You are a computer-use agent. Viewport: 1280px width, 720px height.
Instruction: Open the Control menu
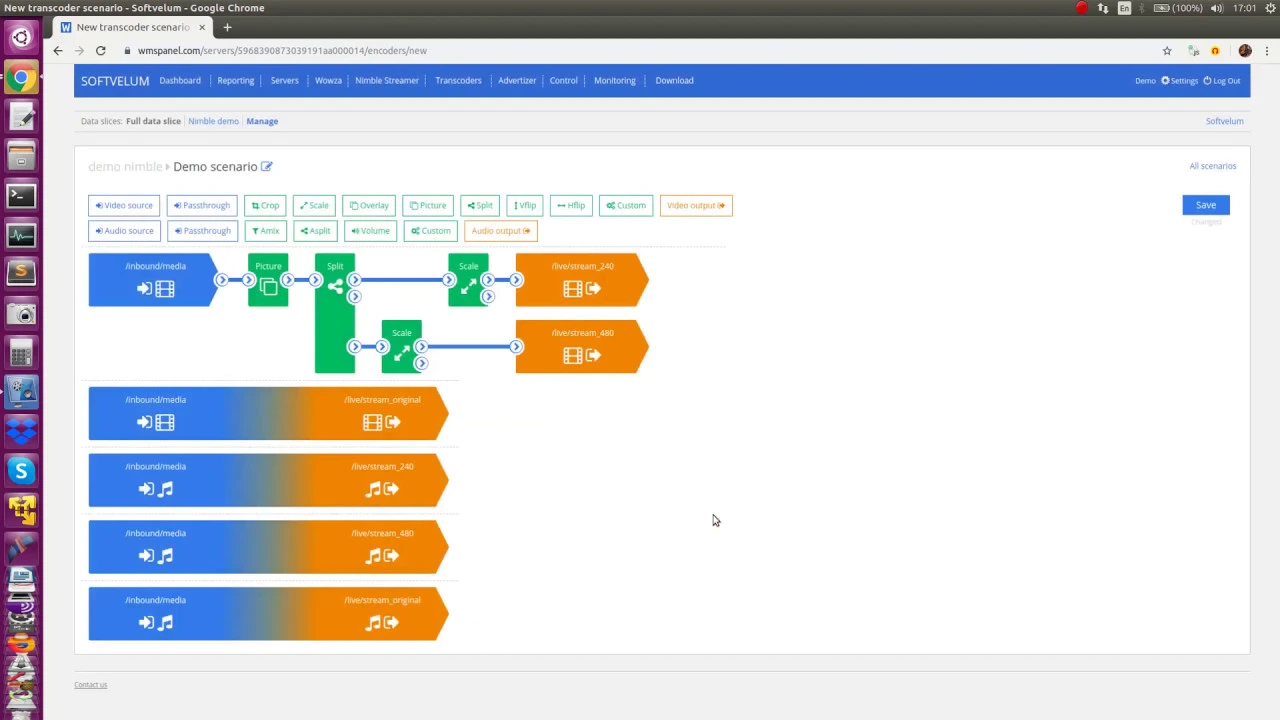(563, 80)
